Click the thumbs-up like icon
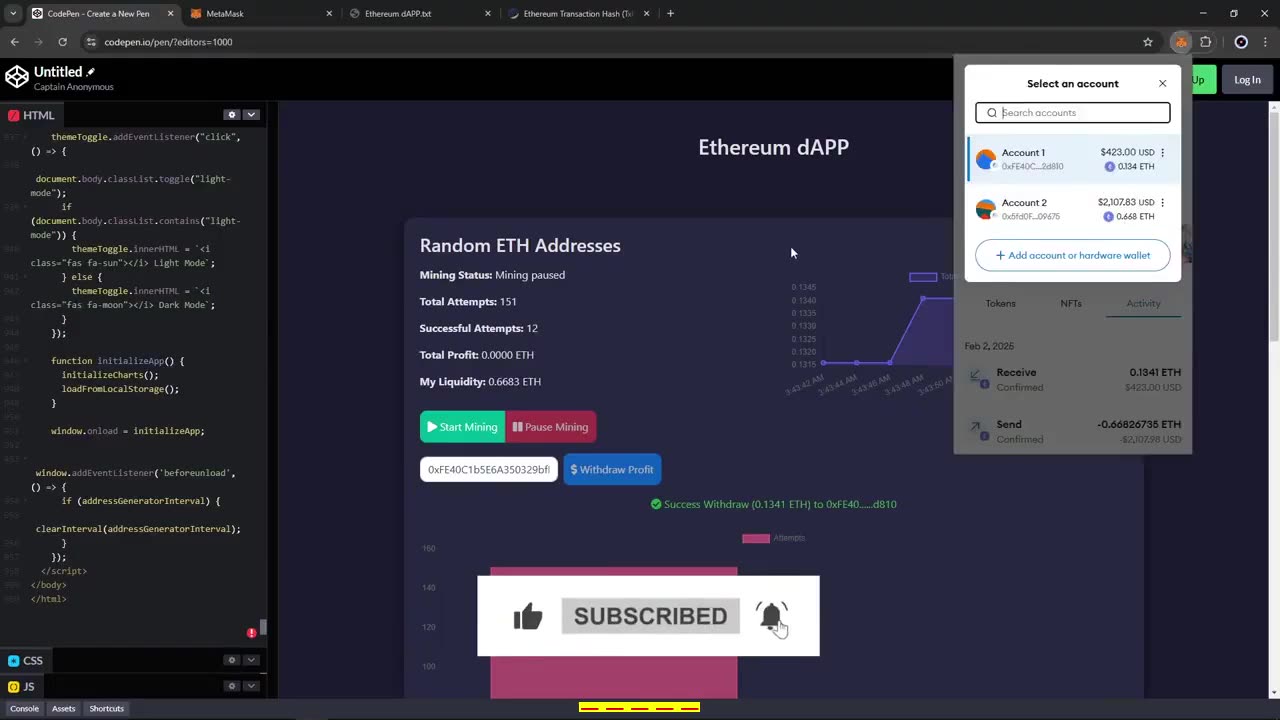Screen dimensions: 1280x720 [528, 617]
